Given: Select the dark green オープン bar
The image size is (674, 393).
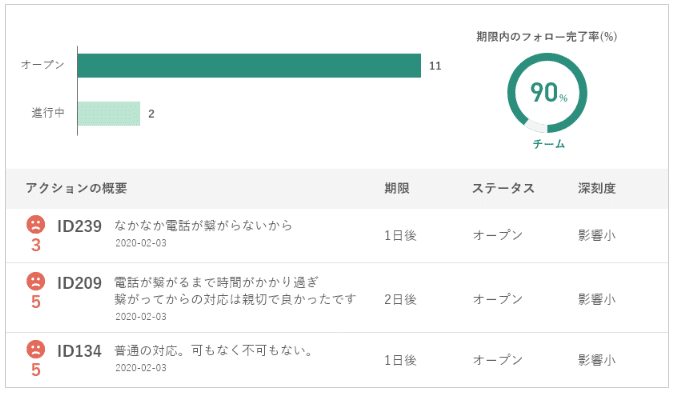Looking at the screenshot, I should tap(249, 66).
